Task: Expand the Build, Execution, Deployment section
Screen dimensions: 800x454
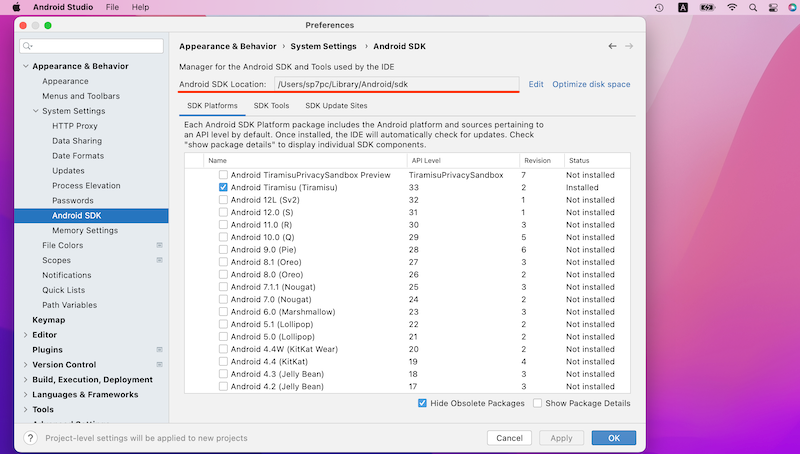Action: pyautogui.click(x=25, y=380)
